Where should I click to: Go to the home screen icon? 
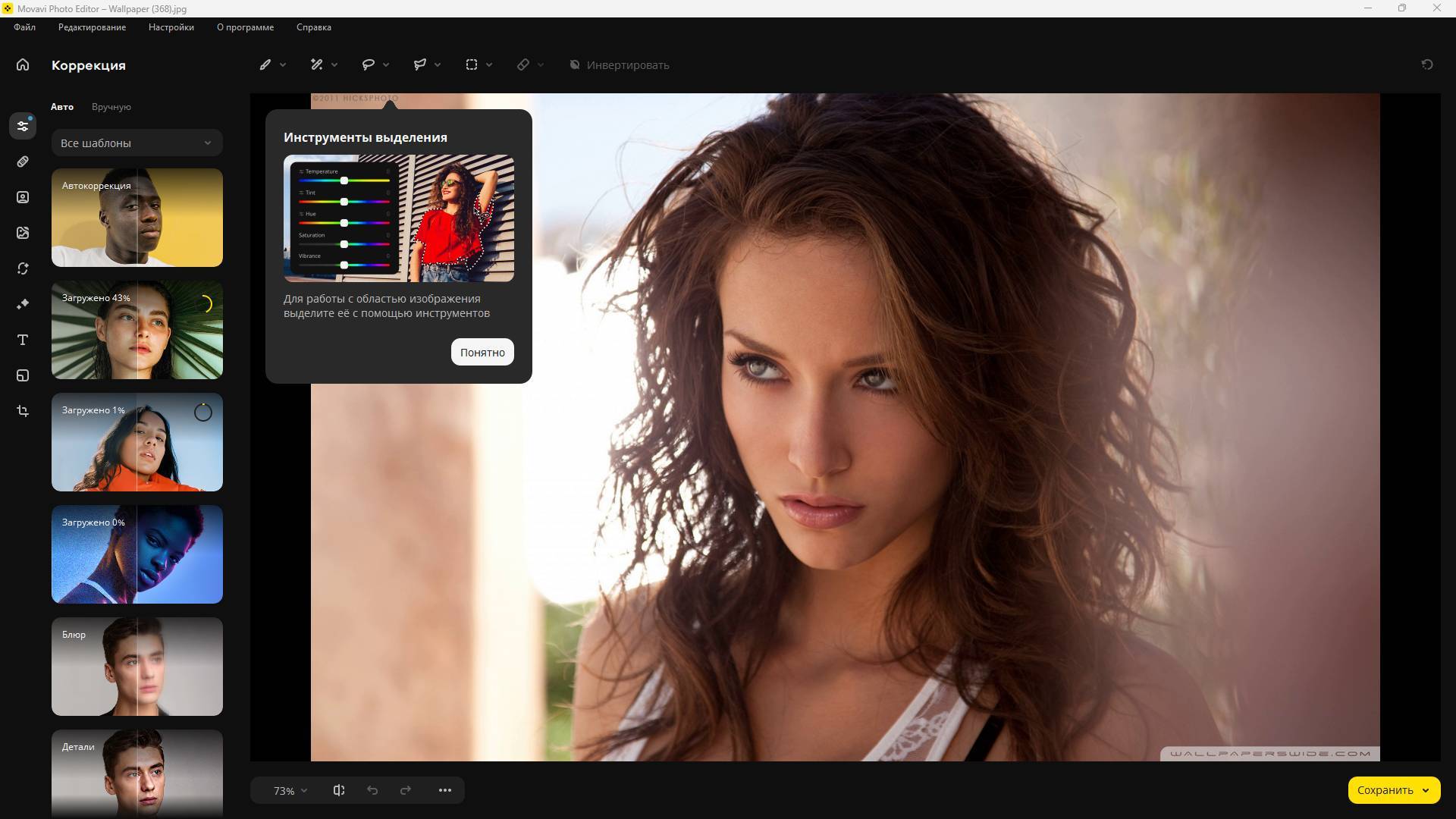(x=23, y=65)
